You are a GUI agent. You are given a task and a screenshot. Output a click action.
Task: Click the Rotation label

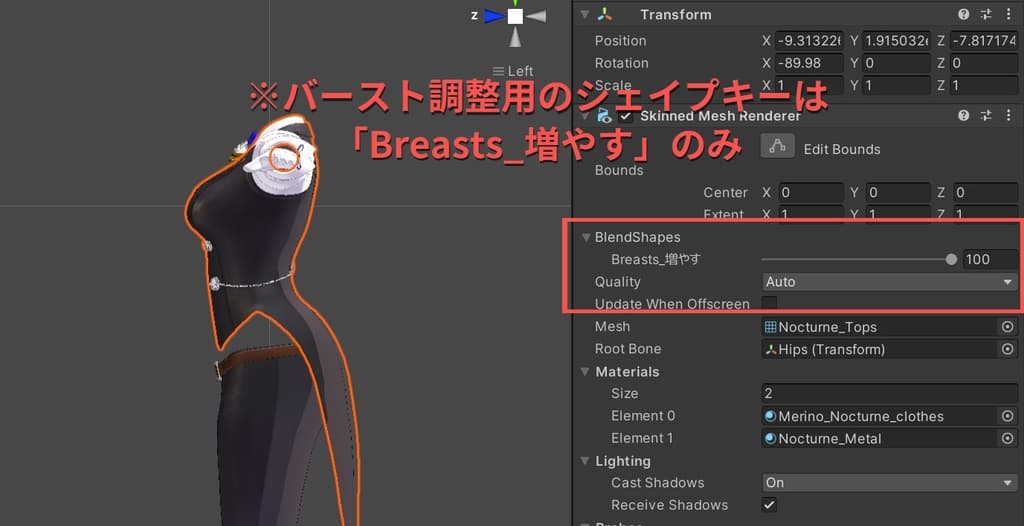622,63
